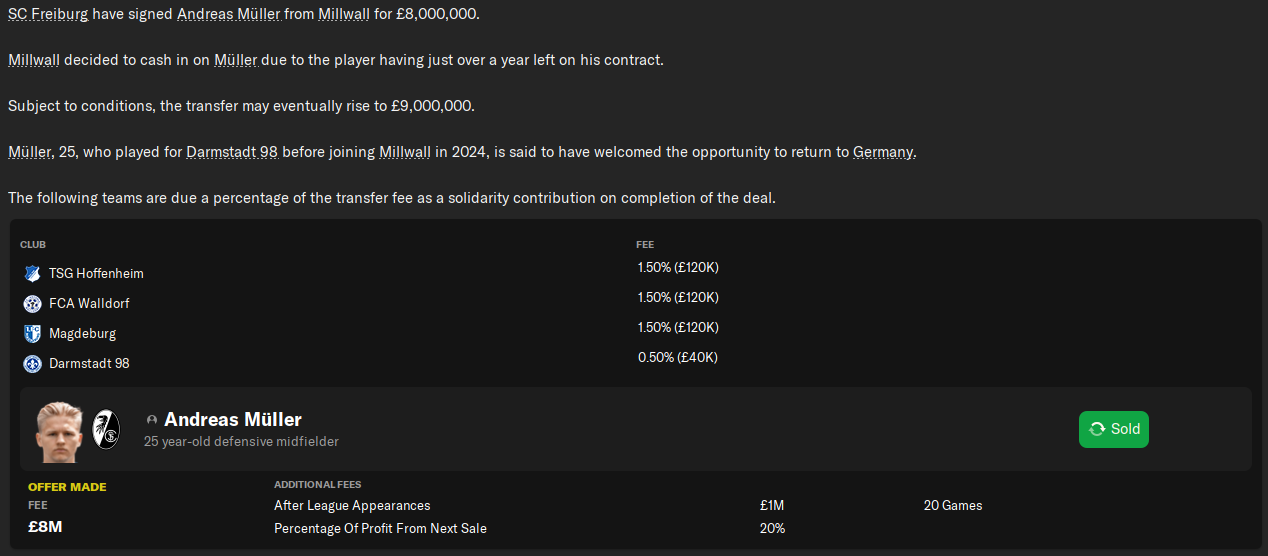Click the small person icon before Andreas Müller heading

click(151, 420)
